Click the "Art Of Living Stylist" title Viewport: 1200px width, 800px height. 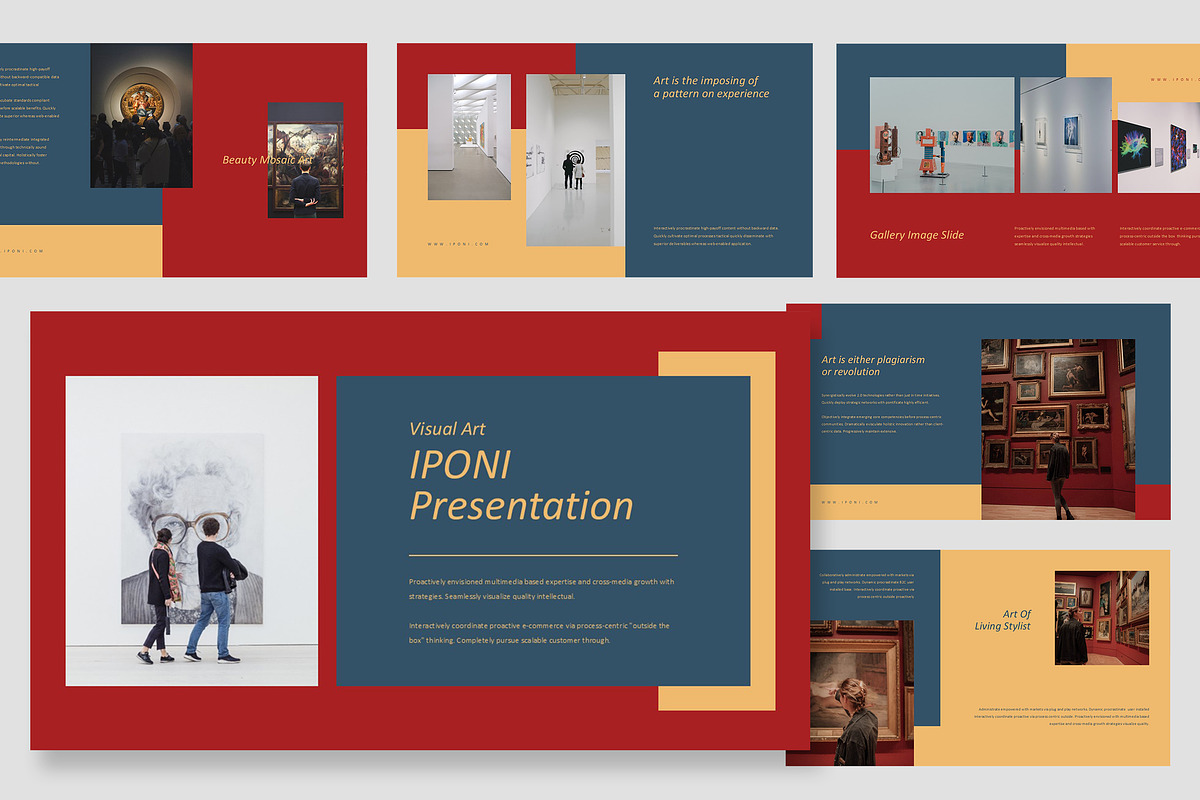click(1003, 620)
